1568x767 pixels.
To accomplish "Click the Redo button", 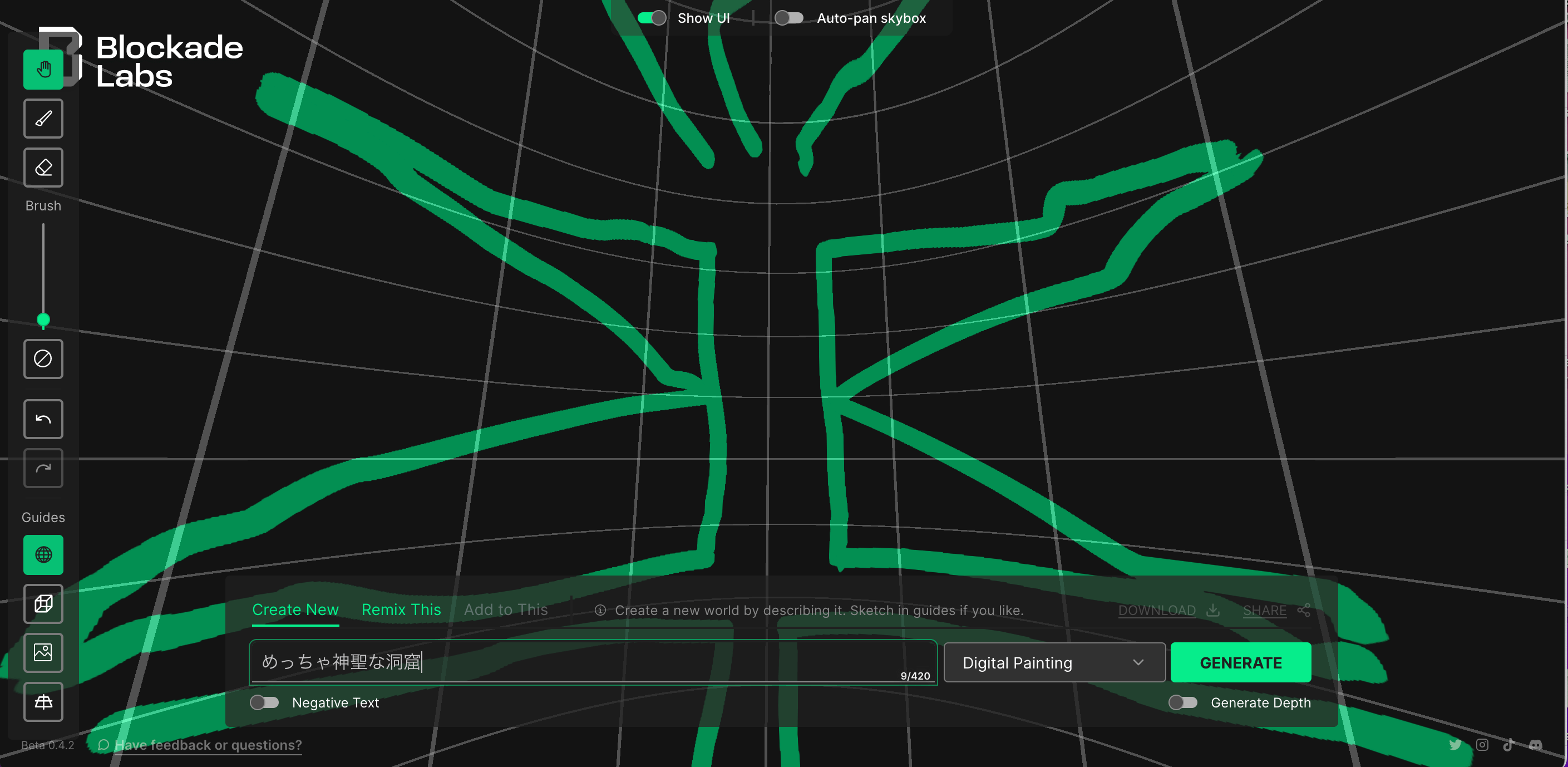I will [x=43, y=467].
